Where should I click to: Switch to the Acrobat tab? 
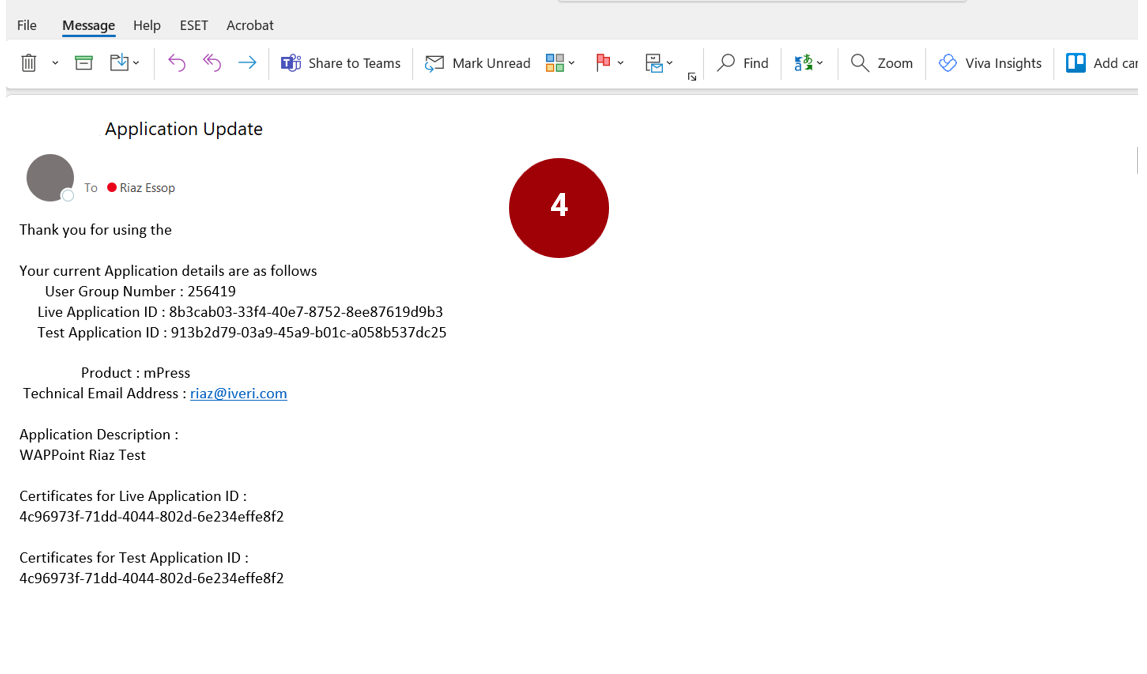pyautogui.click(x=250, y=25)
